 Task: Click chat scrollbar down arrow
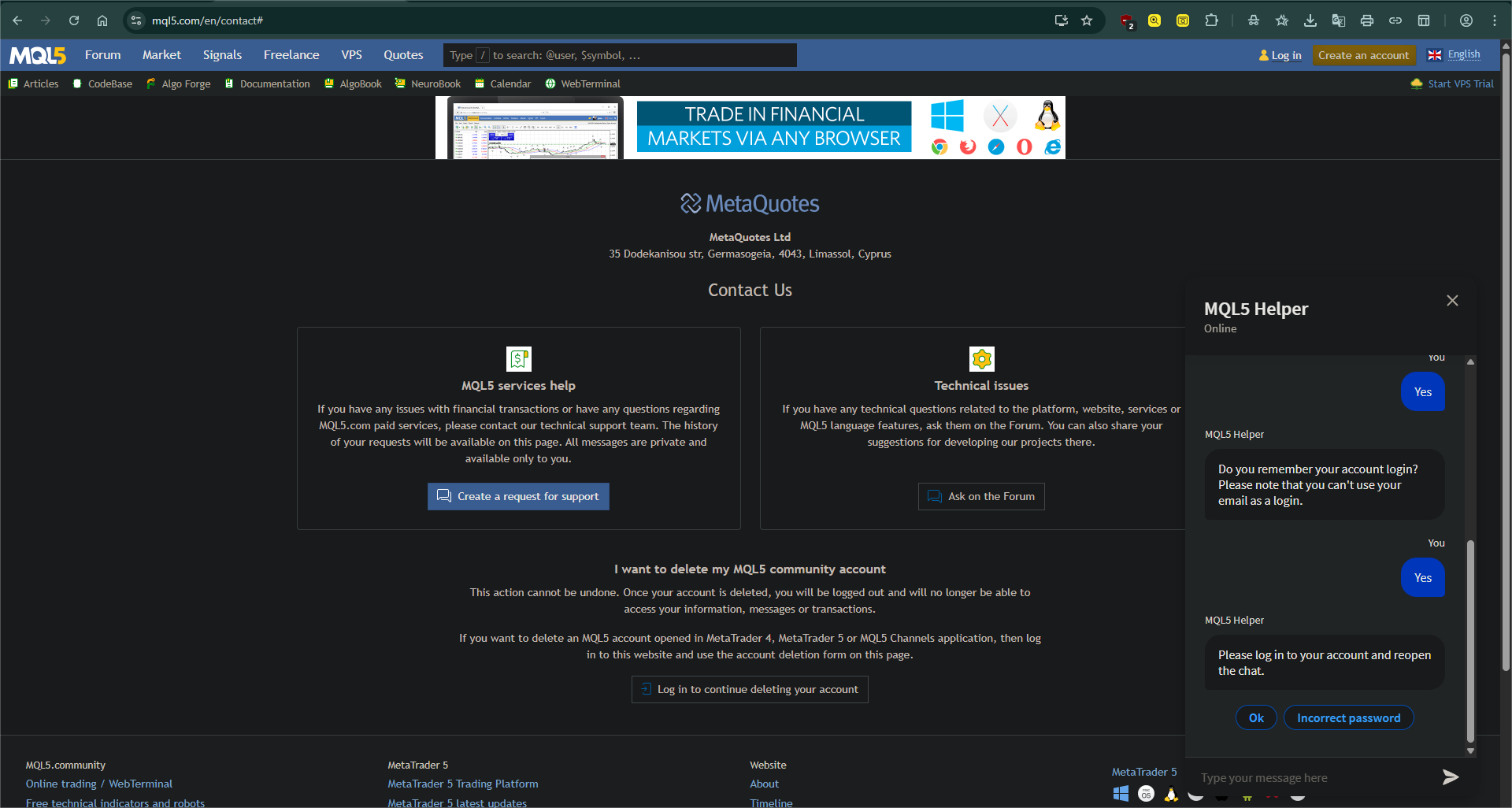1470,751
